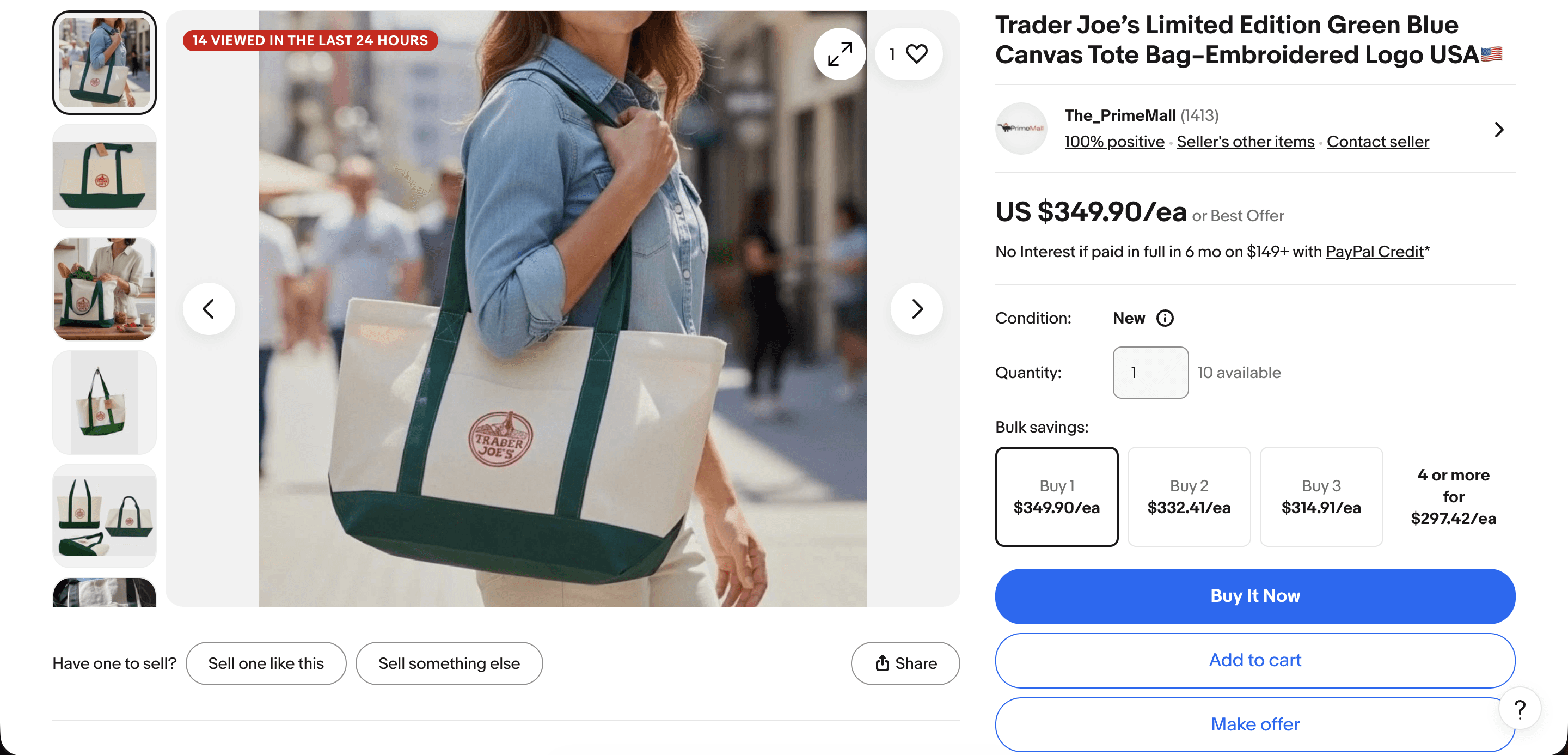The width and height of the screenshot is (1568, 755).
Task: Select Buy 2 at $332.41/ea option
Action: point(1188,497)
